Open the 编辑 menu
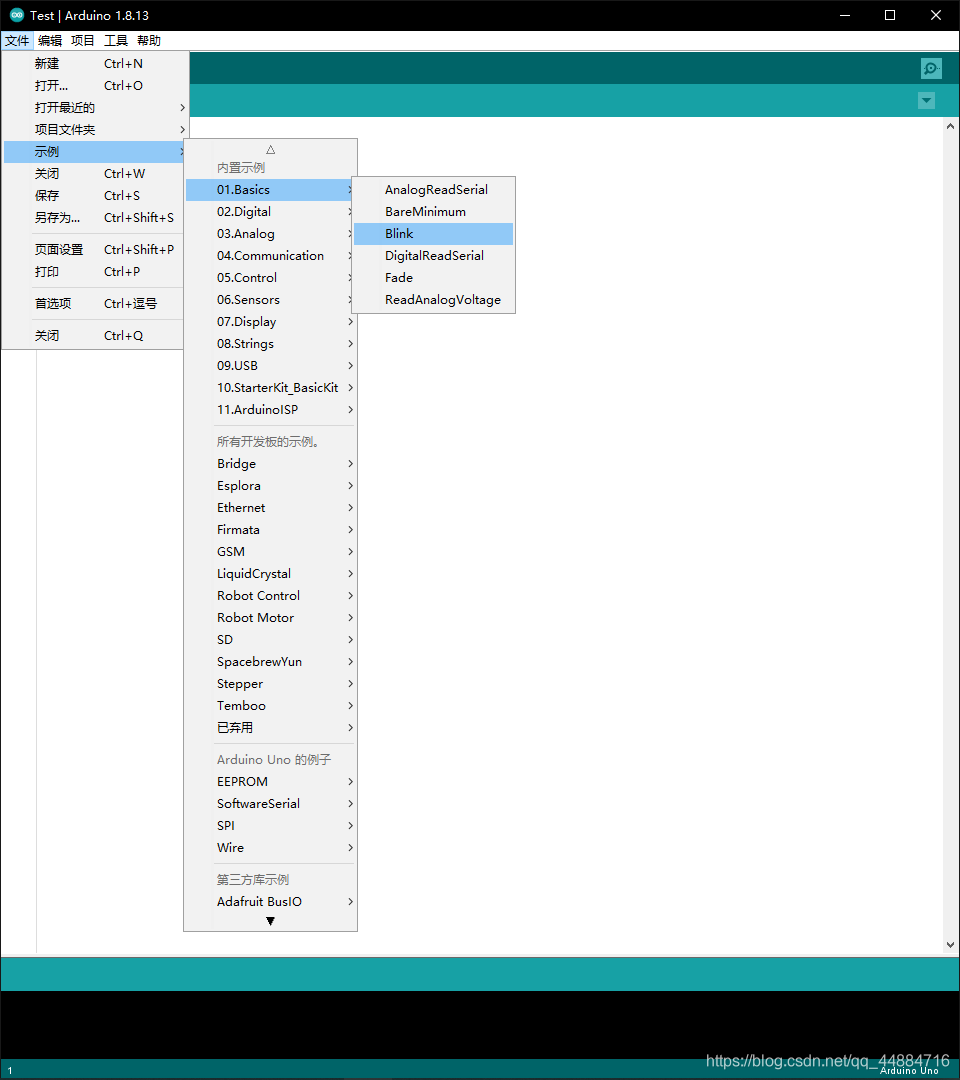The height and width of the screenshot is (1080, 960). click(x=50, y=41)
